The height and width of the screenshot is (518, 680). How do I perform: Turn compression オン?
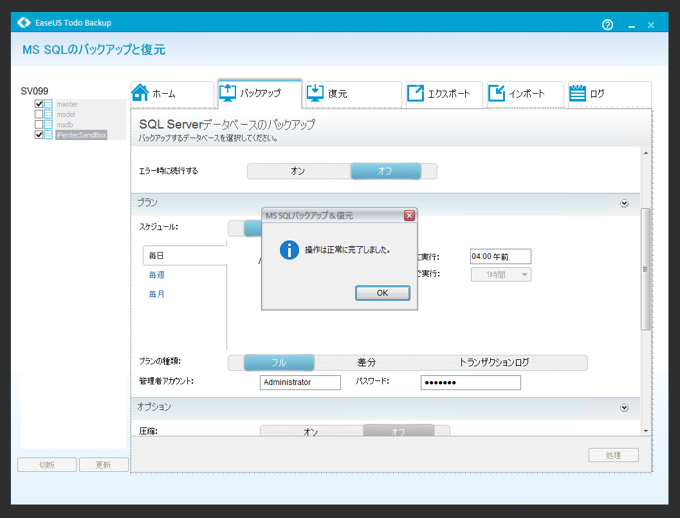pos(311,431)
